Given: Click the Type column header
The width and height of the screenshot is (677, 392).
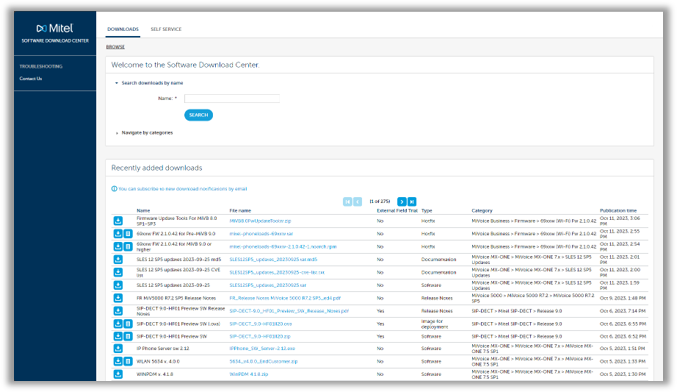Looking at the screenshot, I should click(x=427, y=211).
